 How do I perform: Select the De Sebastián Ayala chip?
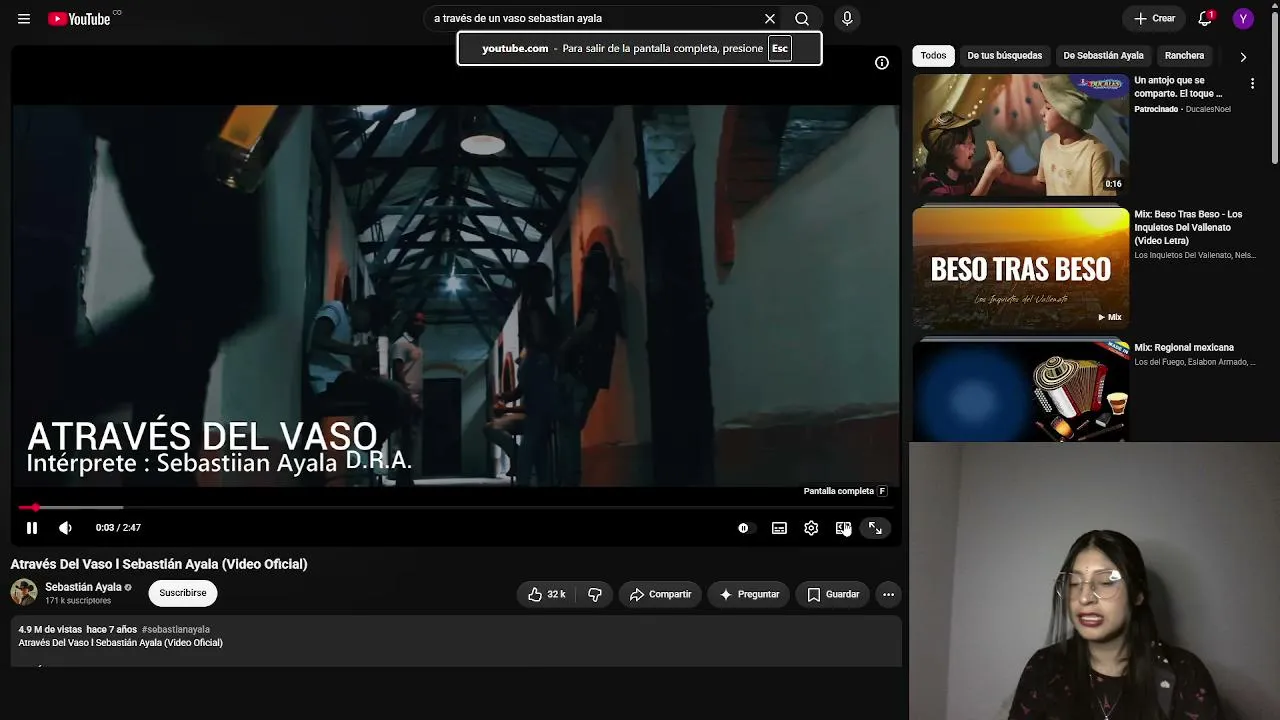(x=1103, y=56)
